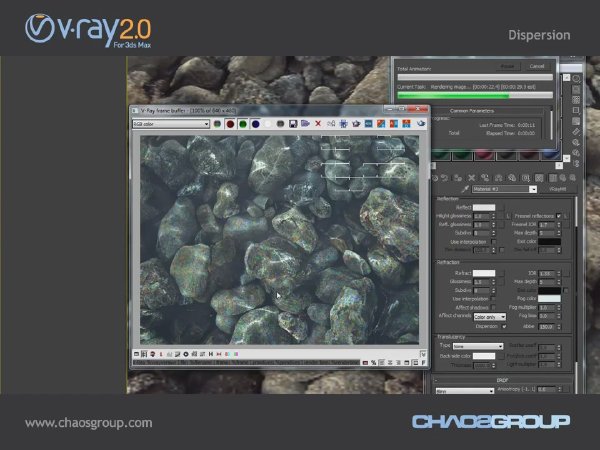Toggle L lock beside Hilight glossiness

click(x=508, y=216)
